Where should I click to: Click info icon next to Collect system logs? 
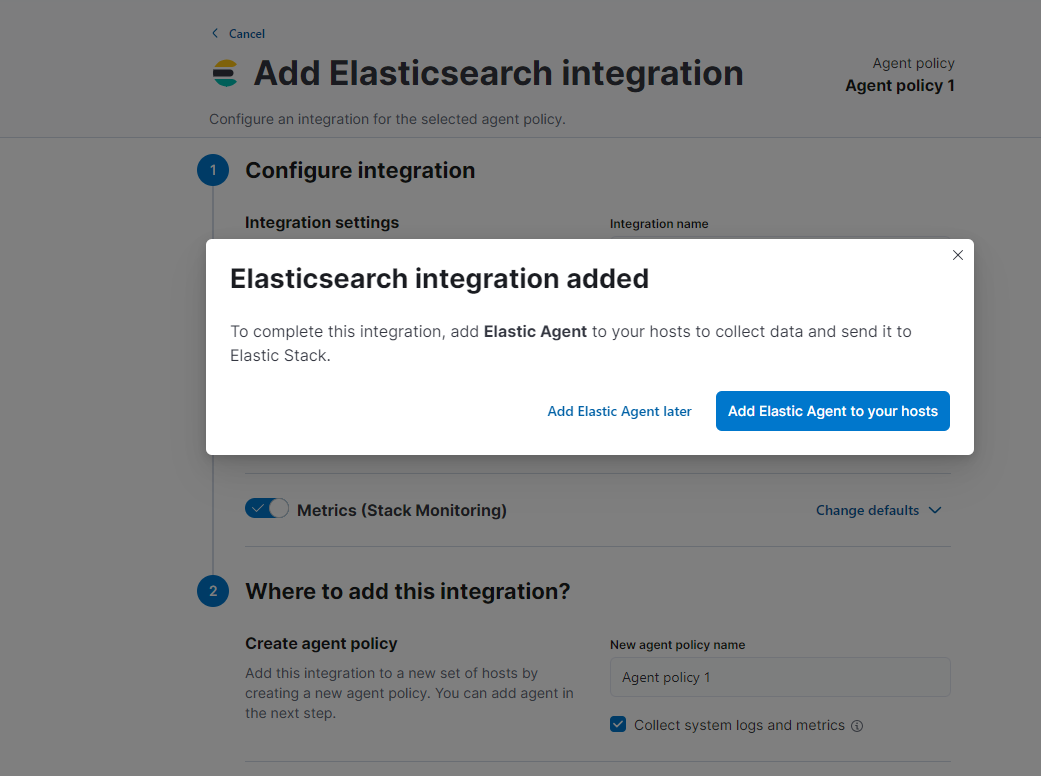857,726
